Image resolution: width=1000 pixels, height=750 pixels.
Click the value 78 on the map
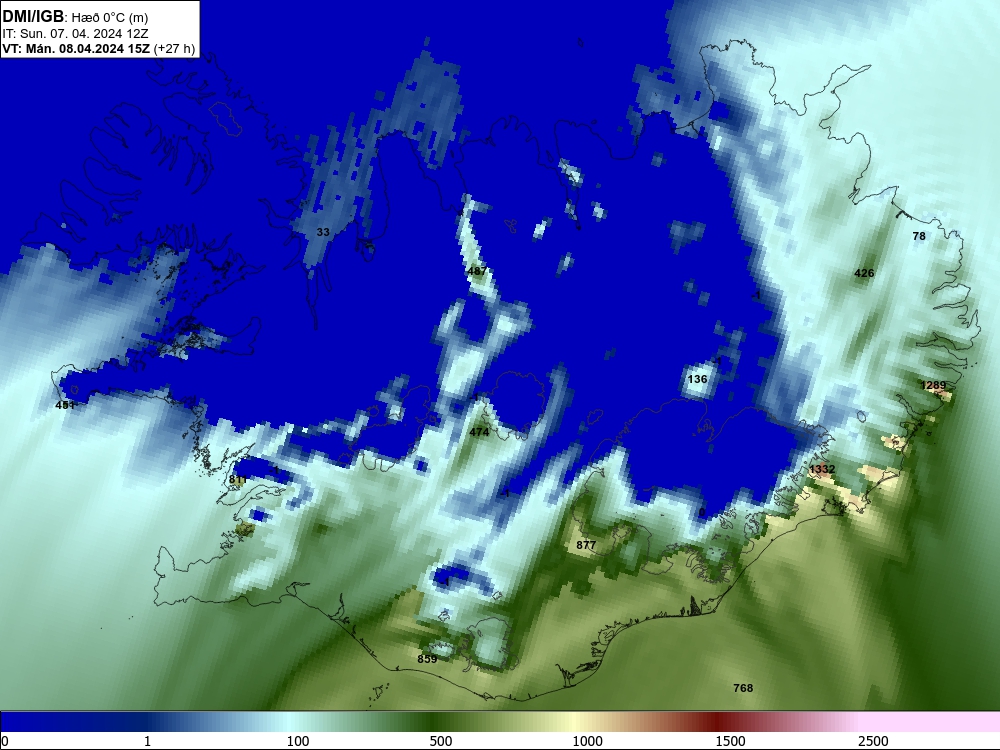click(x=919, y=236)
